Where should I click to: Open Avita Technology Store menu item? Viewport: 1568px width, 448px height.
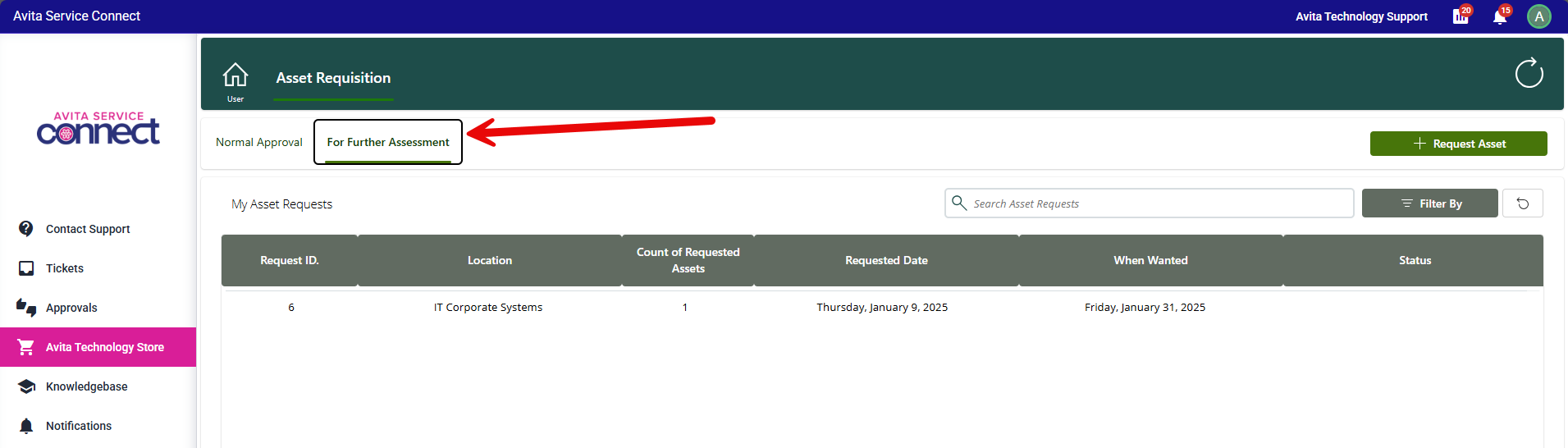click(98, 347)
